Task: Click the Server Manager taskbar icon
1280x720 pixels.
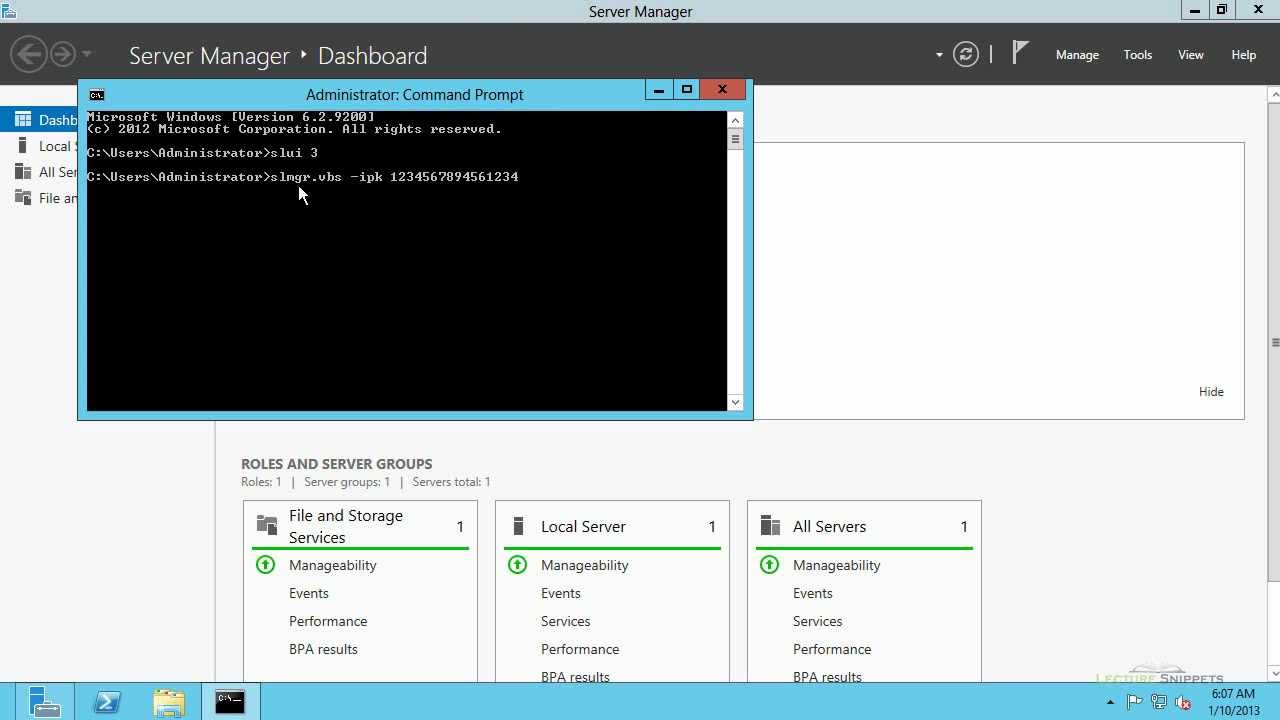Action: [x=44, y=702]
